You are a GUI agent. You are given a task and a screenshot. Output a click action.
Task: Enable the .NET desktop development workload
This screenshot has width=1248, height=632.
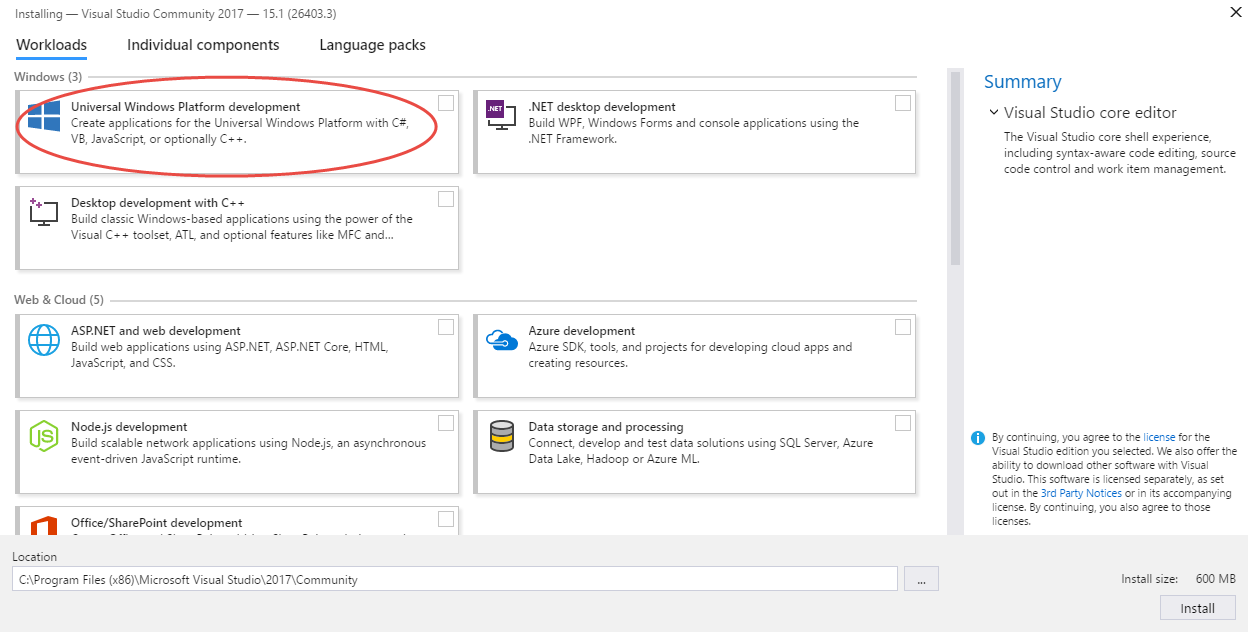(x=903, y=103)
